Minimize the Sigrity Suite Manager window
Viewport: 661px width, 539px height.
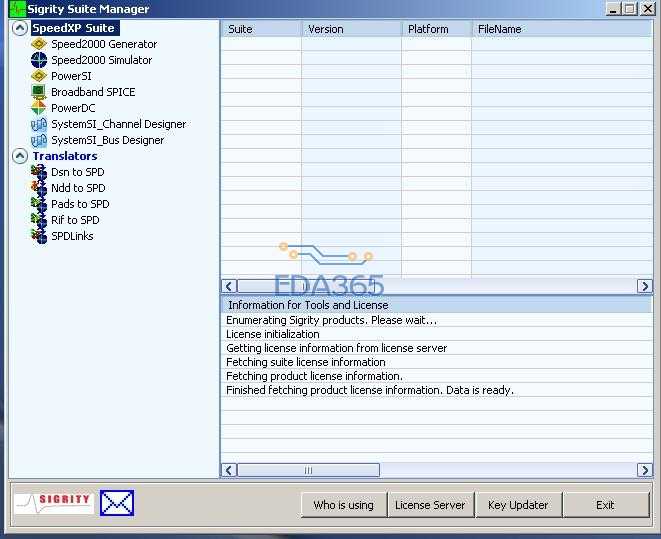click(614, 8)
